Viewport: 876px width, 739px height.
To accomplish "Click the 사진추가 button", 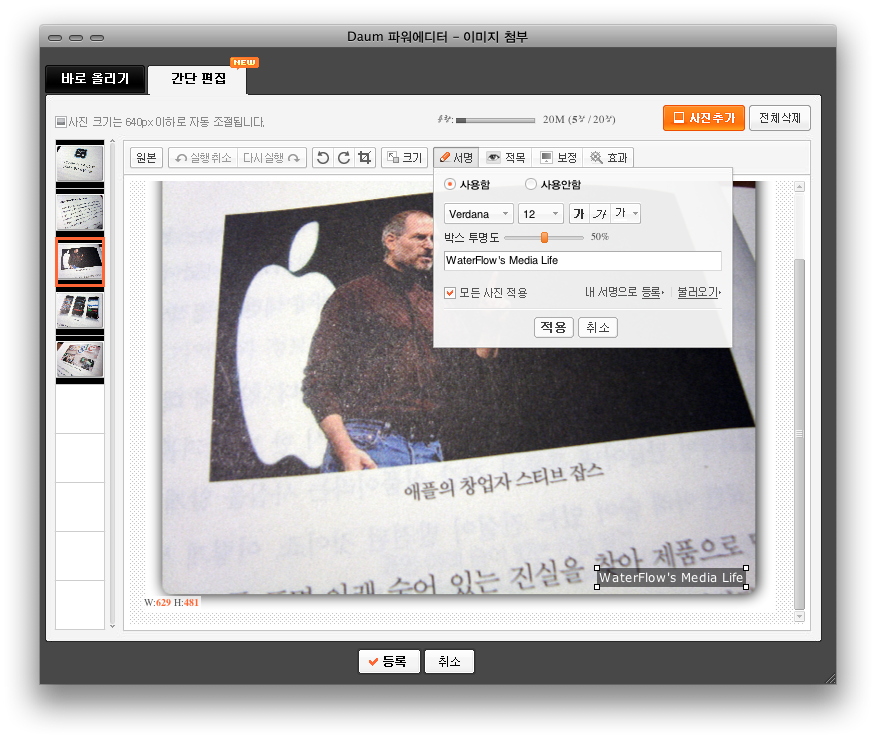I will pyautogui.click(x=704, y=118).
